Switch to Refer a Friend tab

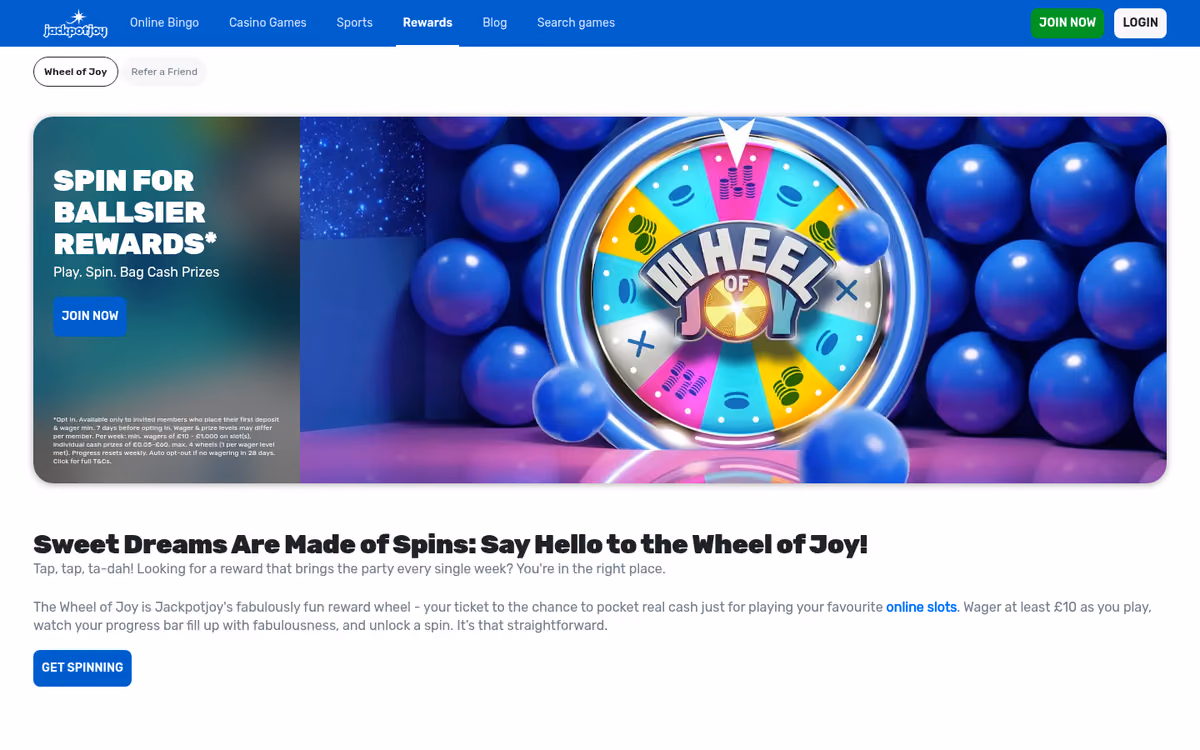click(x=164, y=72)
